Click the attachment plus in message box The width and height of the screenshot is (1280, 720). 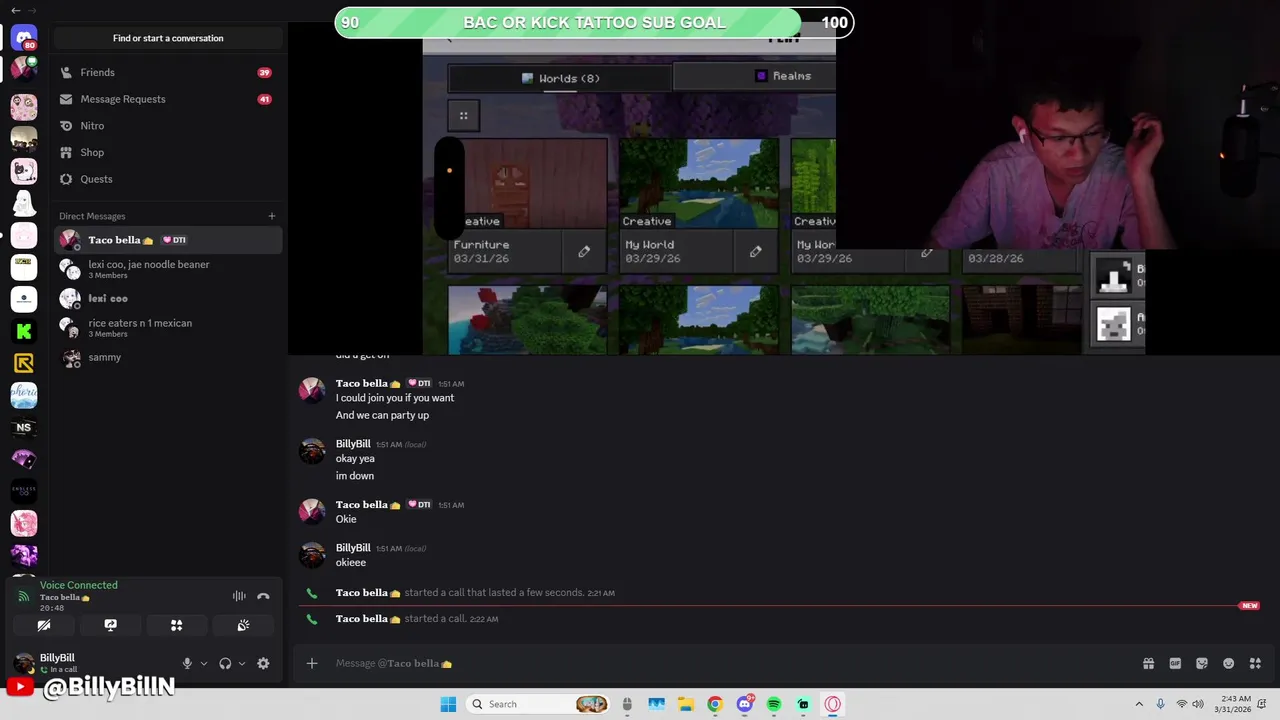pos(312,663)
